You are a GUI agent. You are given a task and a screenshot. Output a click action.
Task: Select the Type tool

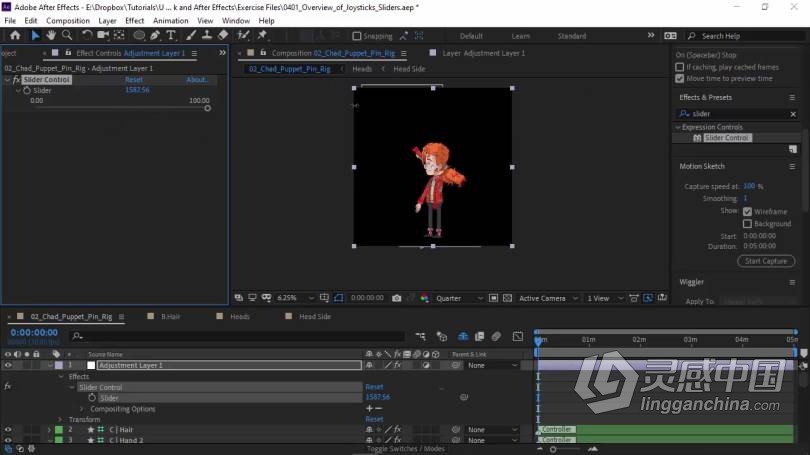click(x=171, y=35)
